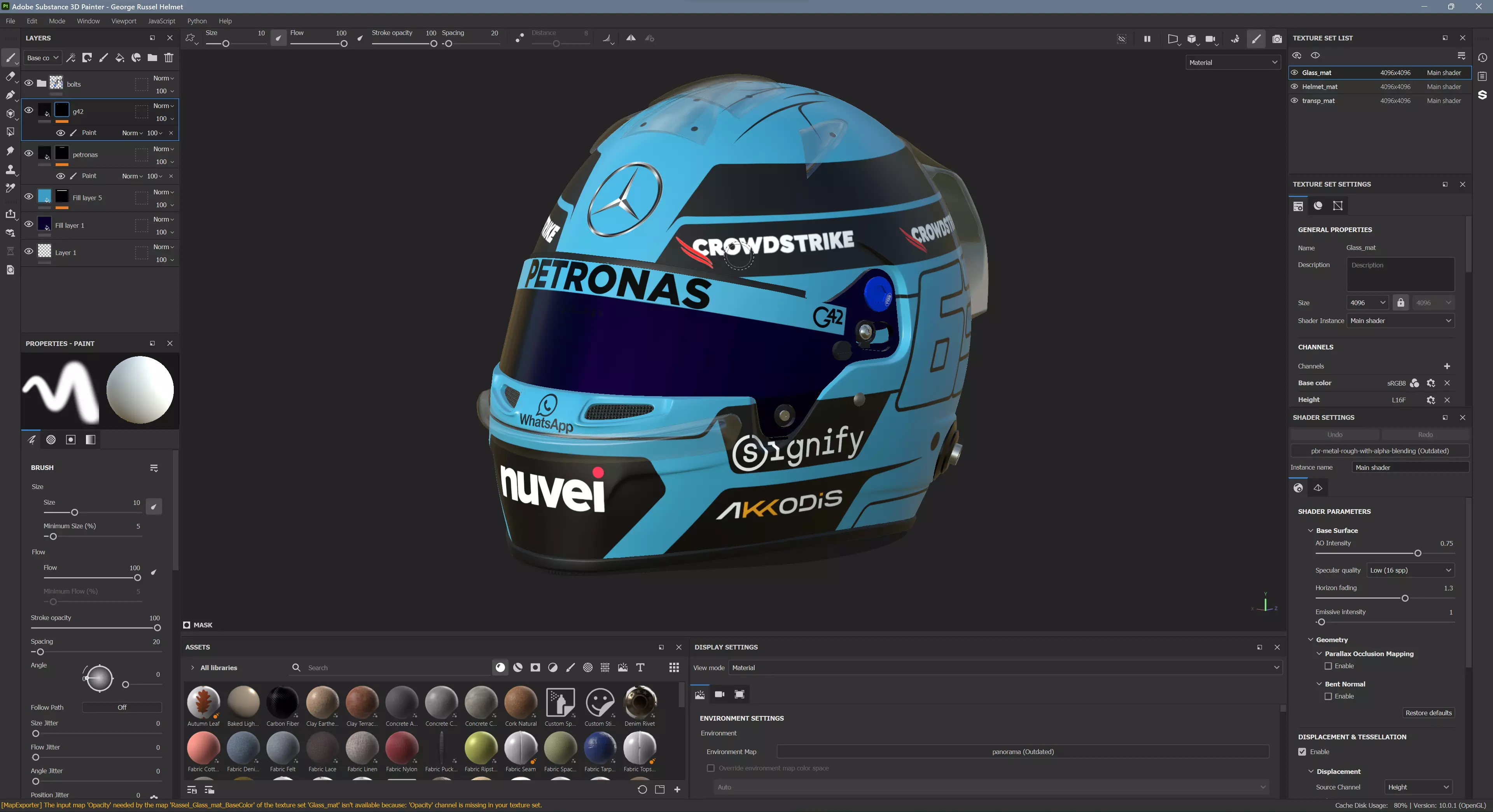Add effect with magic wand icon
1493x812 pixels.
[x=71, y=58]
